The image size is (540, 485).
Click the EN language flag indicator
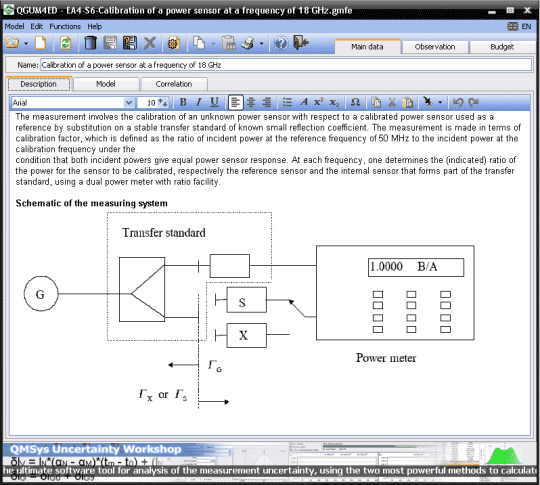point(519,27)
